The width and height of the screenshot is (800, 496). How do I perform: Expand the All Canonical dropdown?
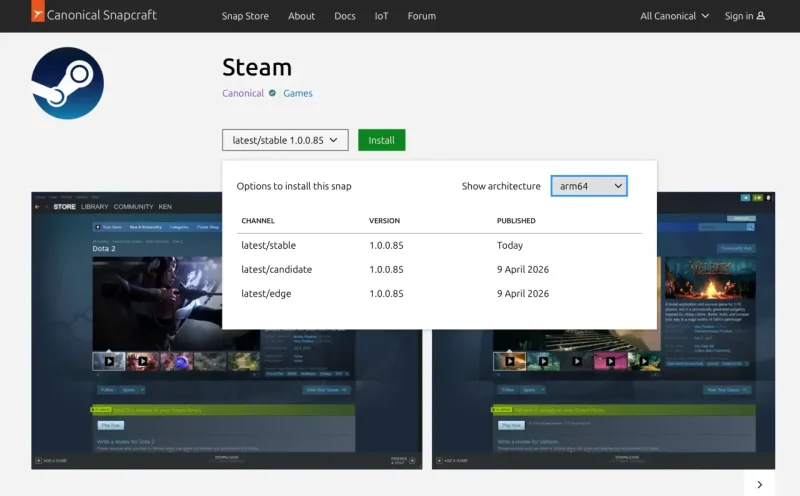pyautogui.click(x=674, y=16)
